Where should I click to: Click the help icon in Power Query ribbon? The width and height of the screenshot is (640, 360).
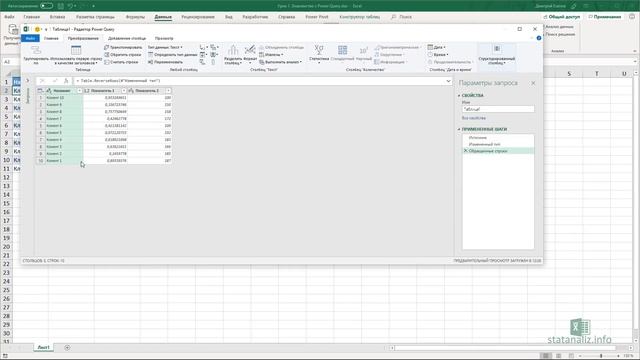[539, 38]
